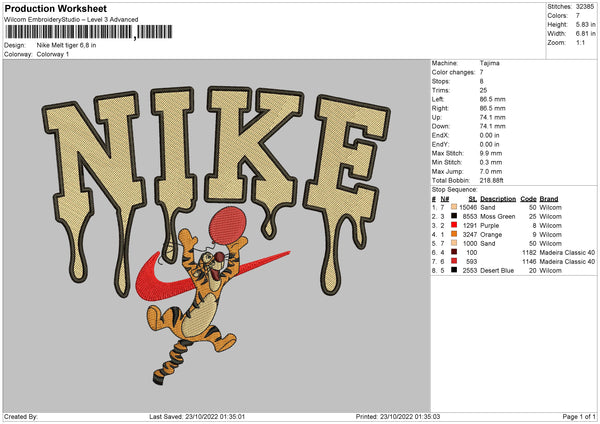The image size is (600, 424).
Task: Click the Max Stitch value 9.9 mm
Action: click(491, 153)
